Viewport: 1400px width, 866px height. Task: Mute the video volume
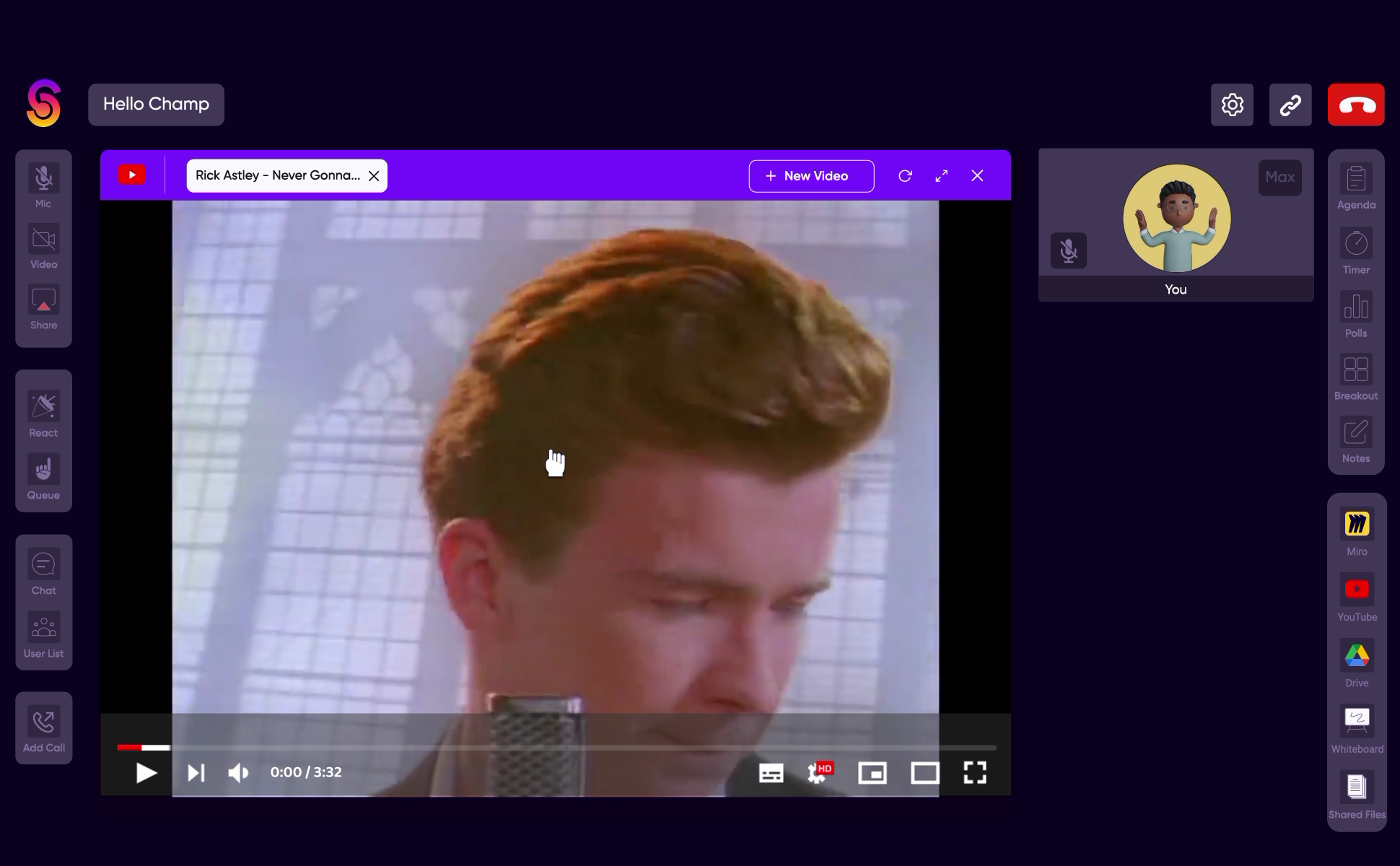pos(238,773)
